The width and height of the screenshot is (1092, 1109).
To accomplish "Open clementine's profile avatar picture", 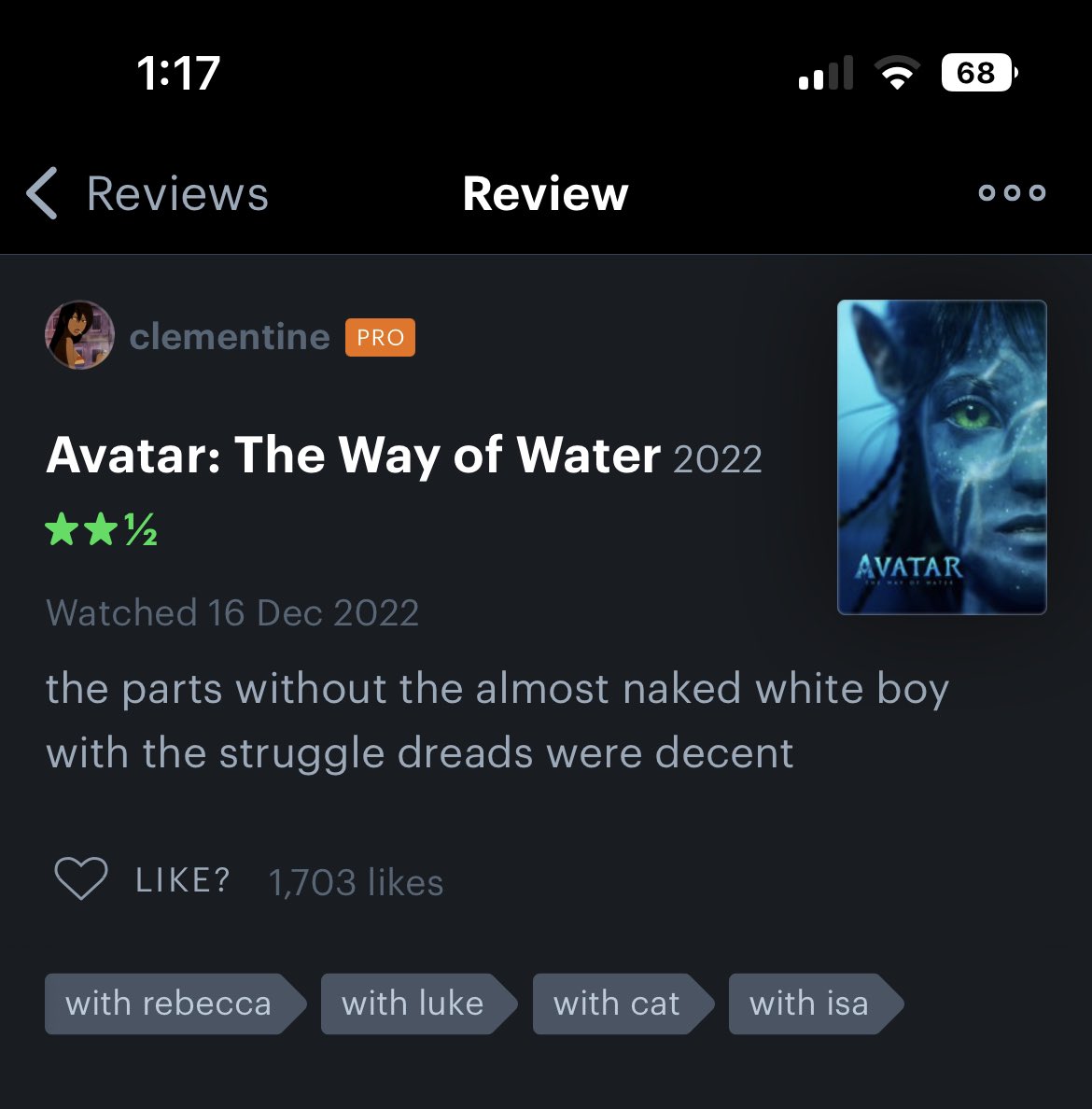I will (80, 335).
